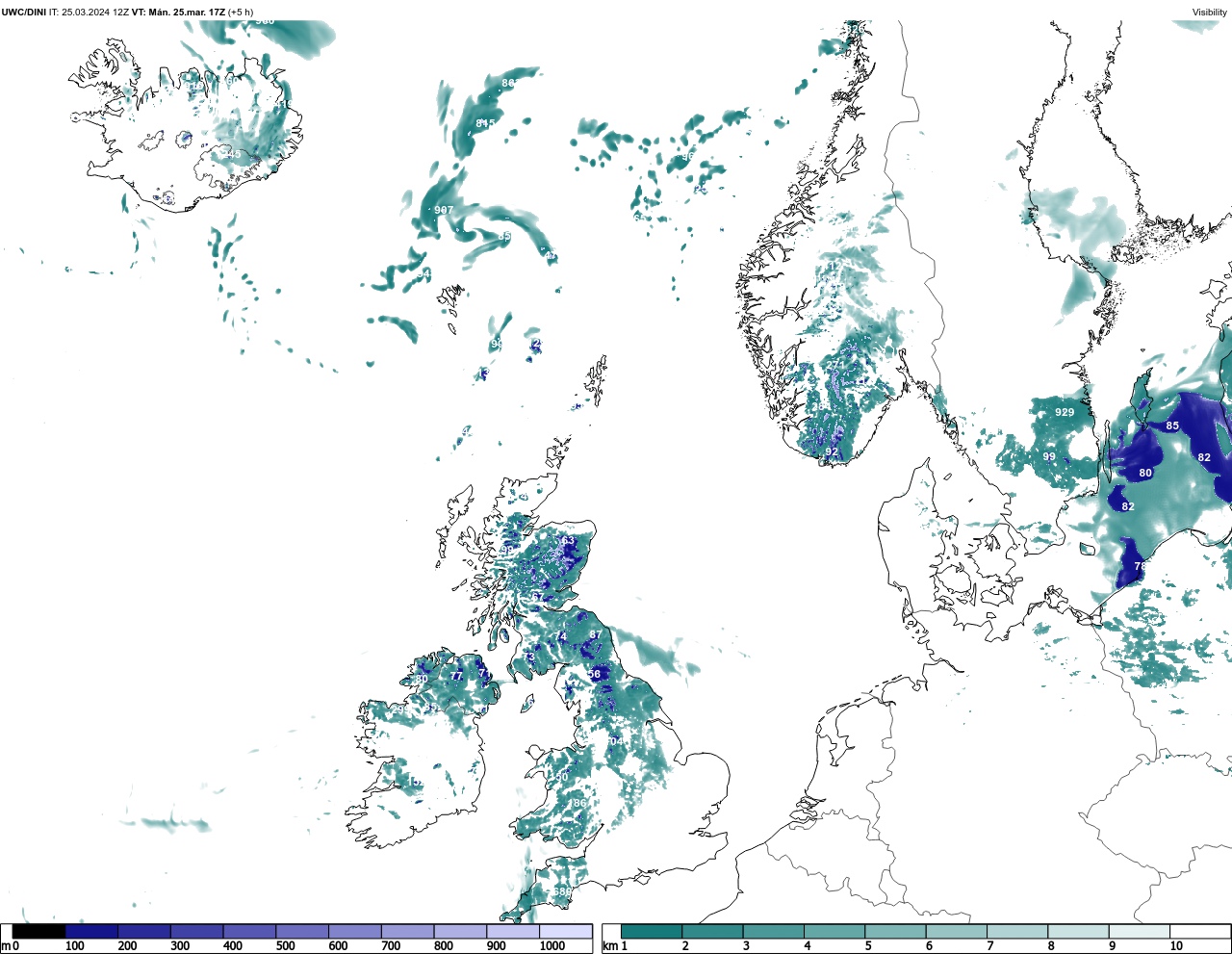Viewport: 1232px width, 954px height.
Task: Click the black 0–100 m legend swatch
Action: [x=39, y=931]
